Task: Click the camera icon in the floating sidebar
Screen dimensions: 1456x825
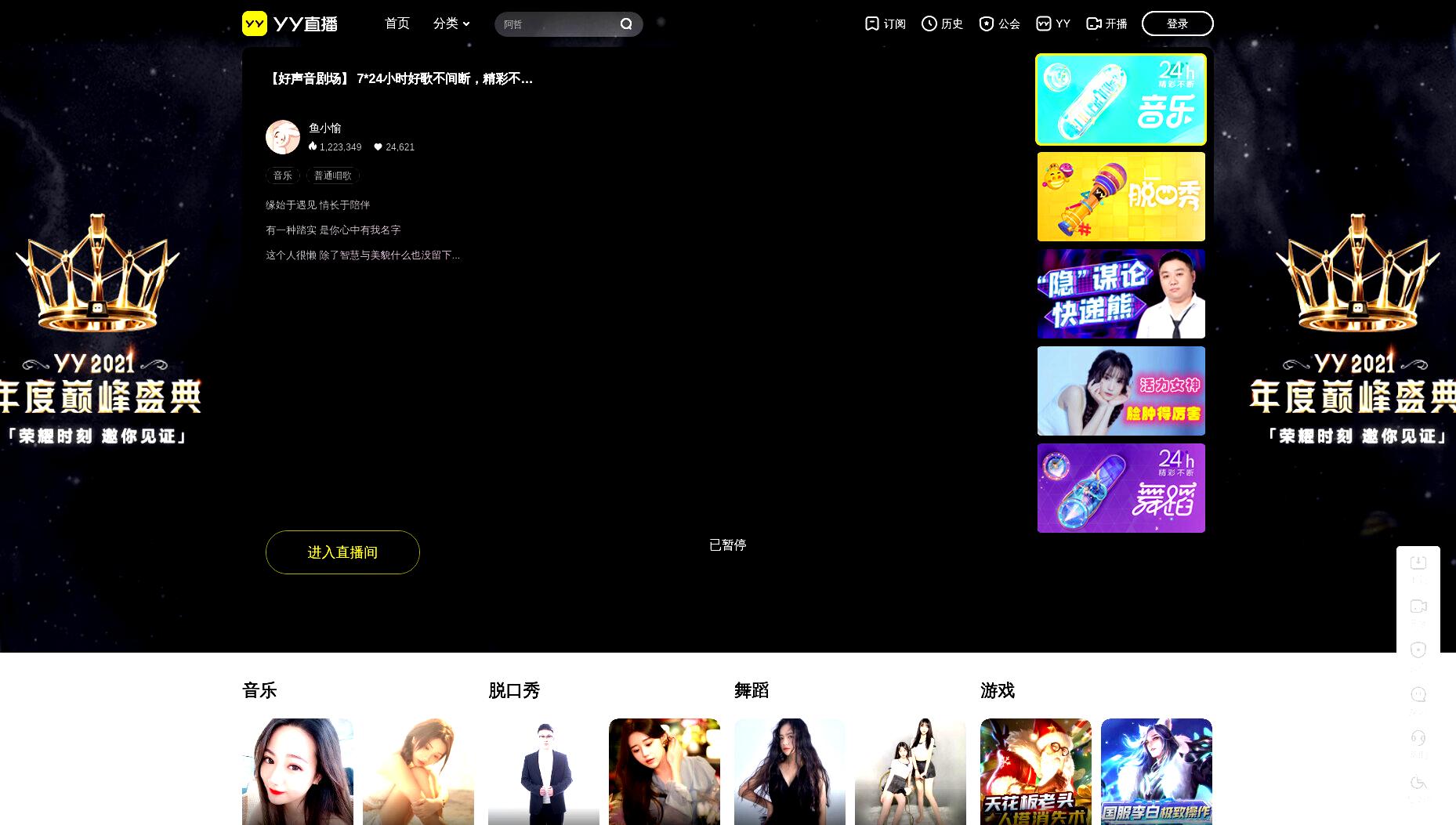Action: tap(1418, 606)
